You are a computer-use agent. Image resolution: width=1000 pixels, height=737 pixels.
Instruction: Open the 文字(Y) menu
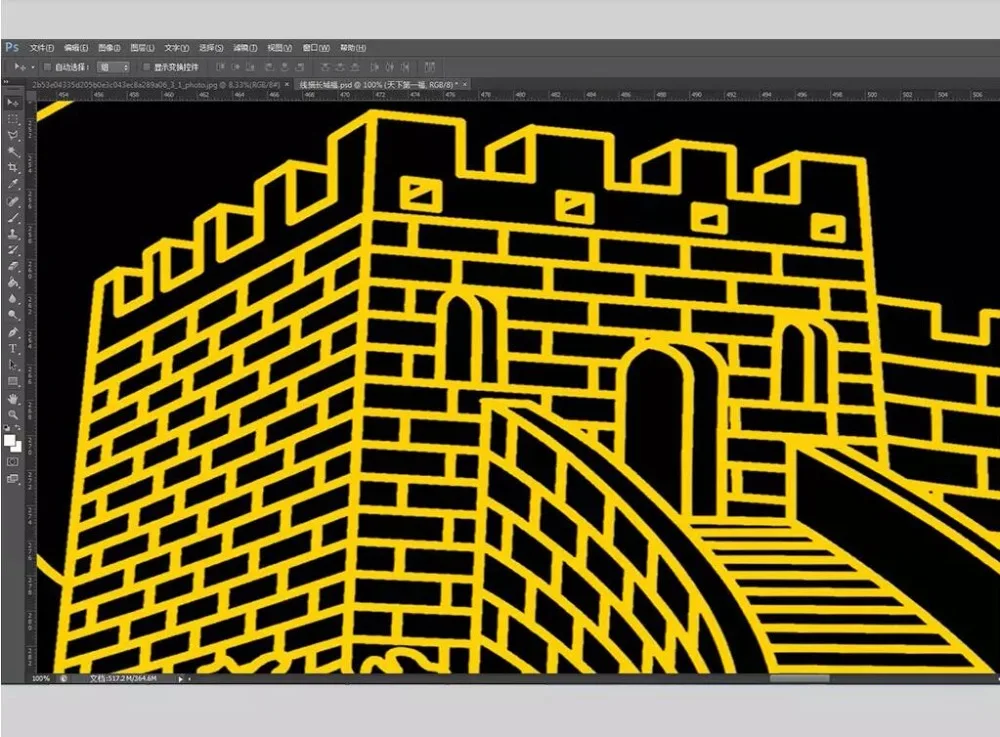click(177, 48)
